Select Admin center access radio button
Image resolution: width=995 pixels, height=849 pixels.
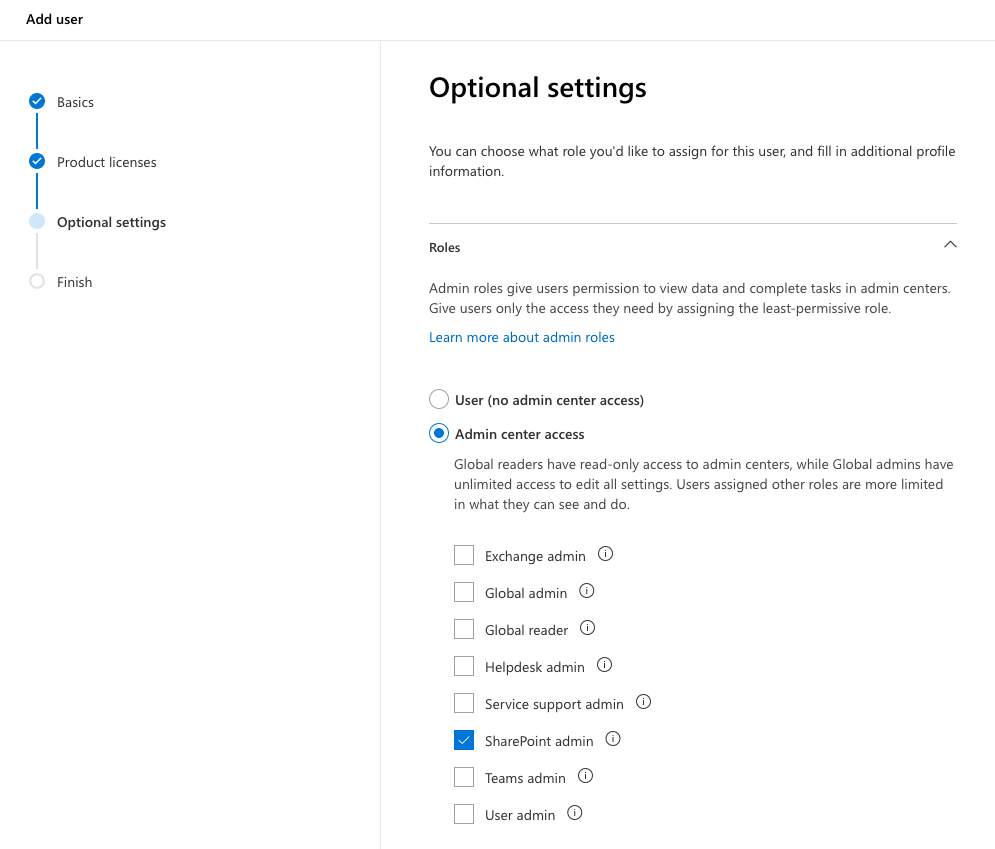point(438,433)
